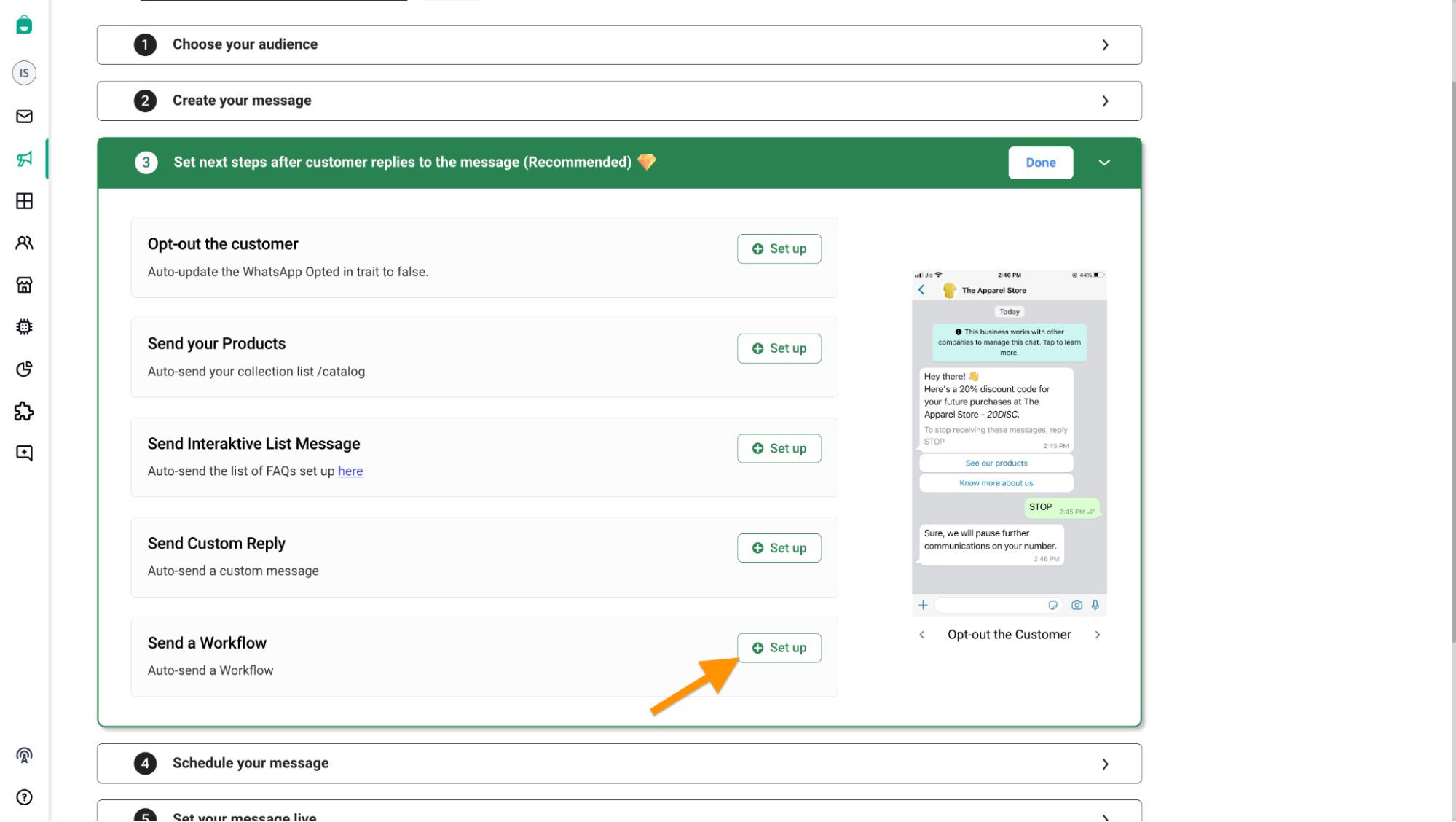Open the Contacts people icon
The height and width of the screenshot is (822, 1456).
pyautogui.click(x=24, y=243)
